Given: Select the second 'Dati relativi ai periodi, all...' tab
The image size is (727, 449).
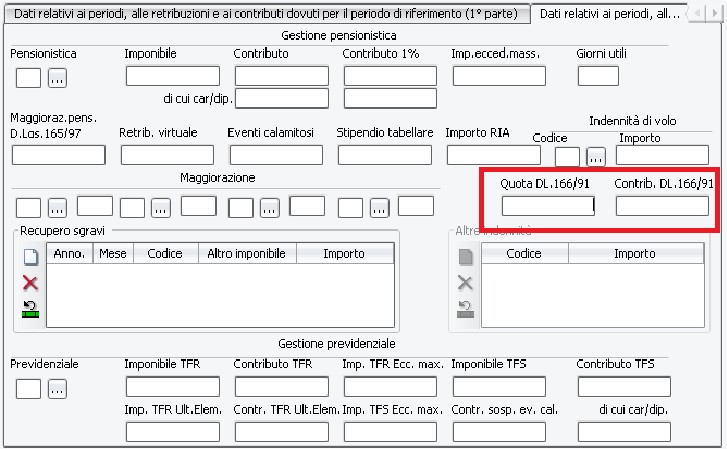Looking at the screenshot, I should 609,13.
